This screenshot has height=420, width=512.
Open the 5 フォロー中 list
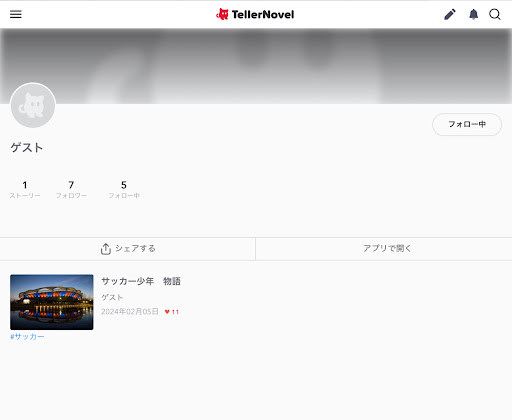(x=124, y=190)
